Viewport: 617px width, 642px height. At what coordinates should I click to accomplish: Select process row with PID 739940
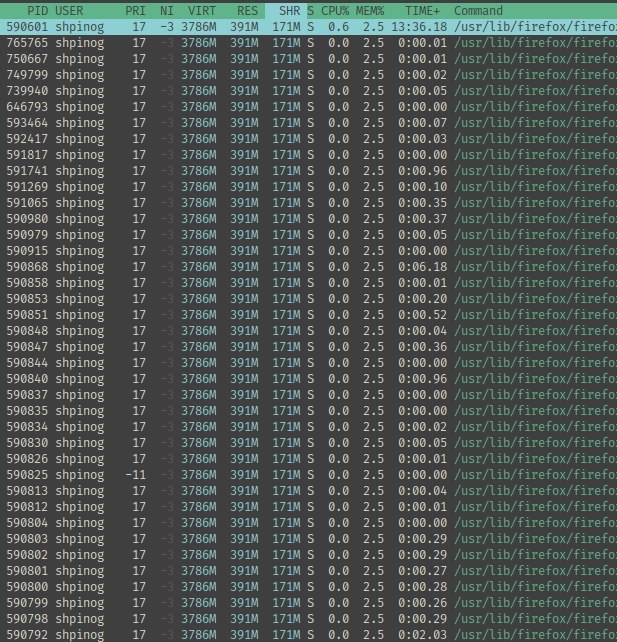(x=308, y=90)
